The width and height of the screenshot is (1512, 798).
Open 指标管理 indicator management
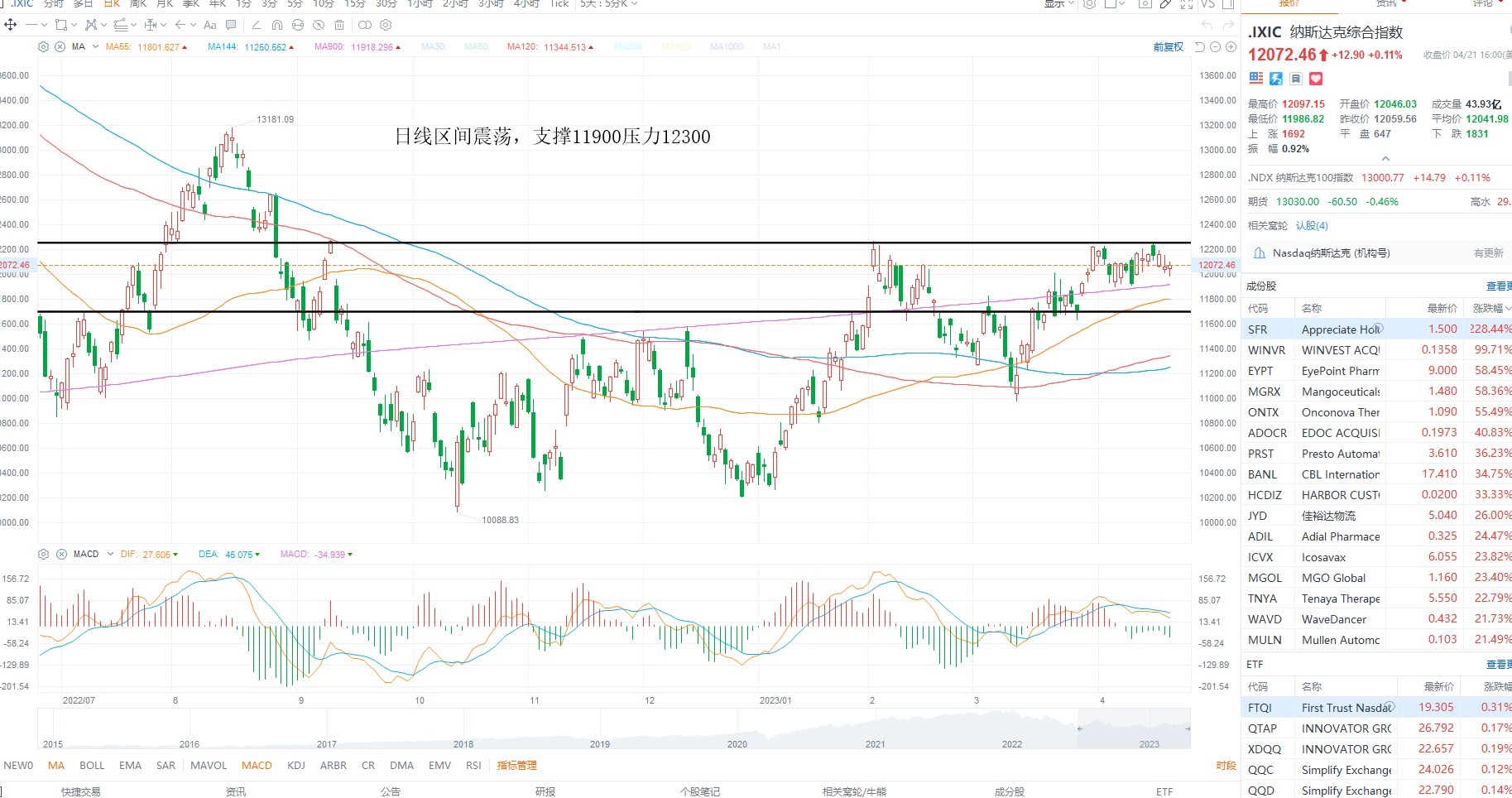[517, 766]
